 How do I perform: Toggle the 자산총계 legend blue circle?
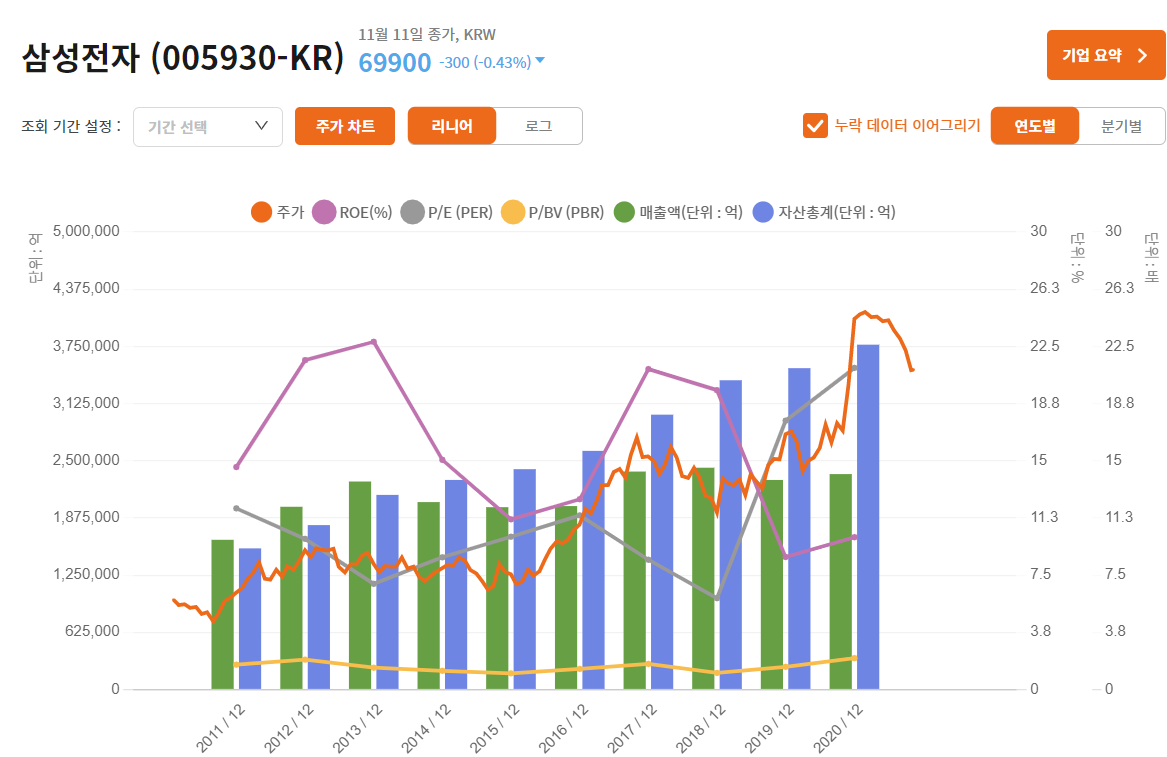tap(764, 212)
